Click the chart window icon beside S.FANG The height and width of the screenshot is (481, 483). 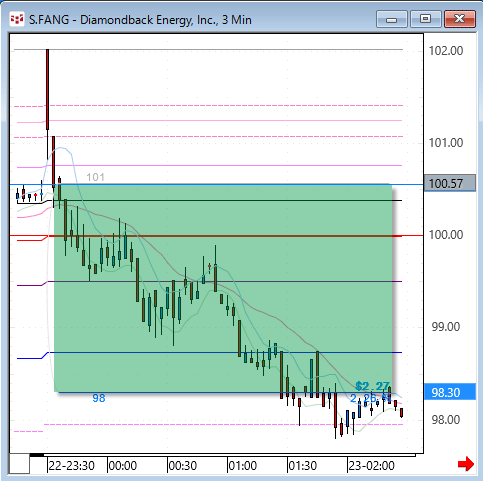(x=17, y=20)
